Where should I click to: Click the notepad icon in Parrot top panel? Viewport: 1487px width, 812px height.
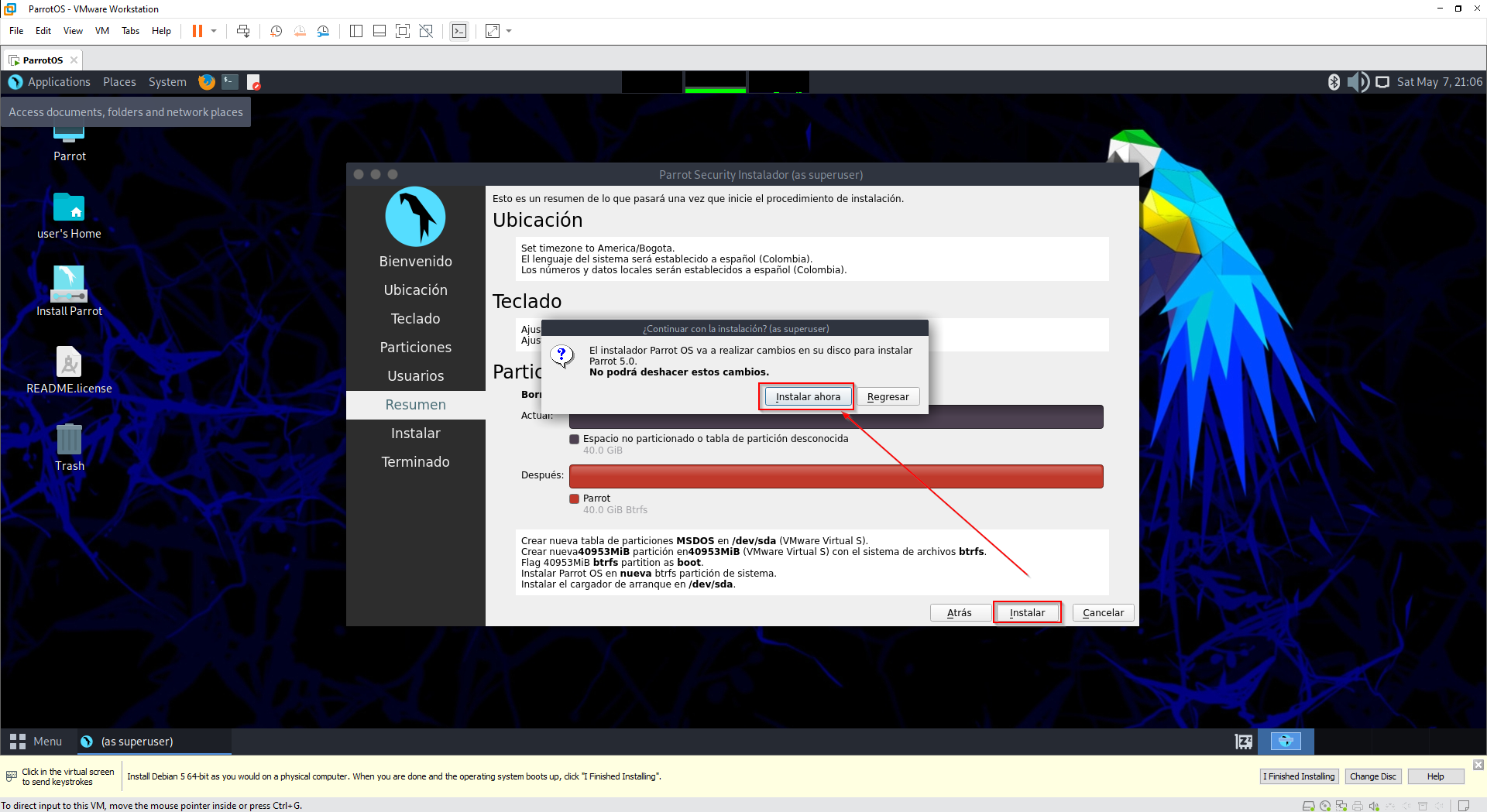click(x=253, y=82)
